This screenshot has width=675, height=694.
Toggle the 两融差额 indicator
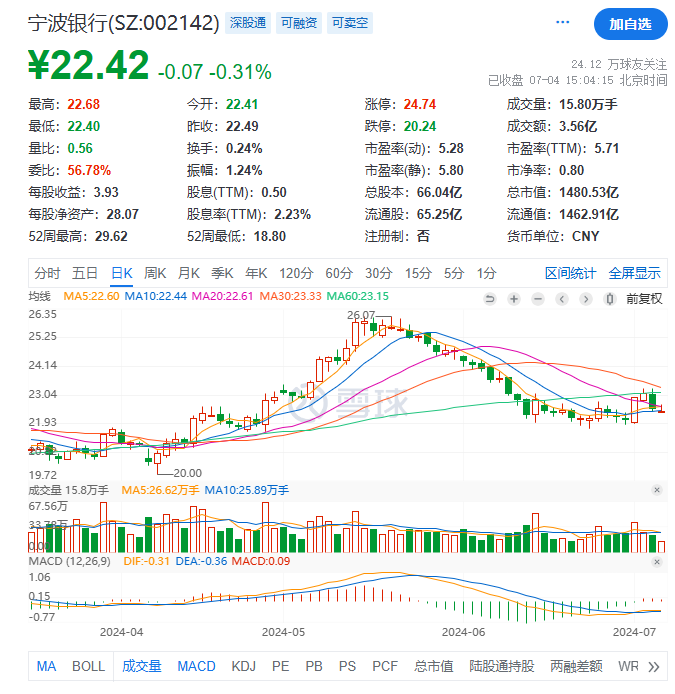576,667
